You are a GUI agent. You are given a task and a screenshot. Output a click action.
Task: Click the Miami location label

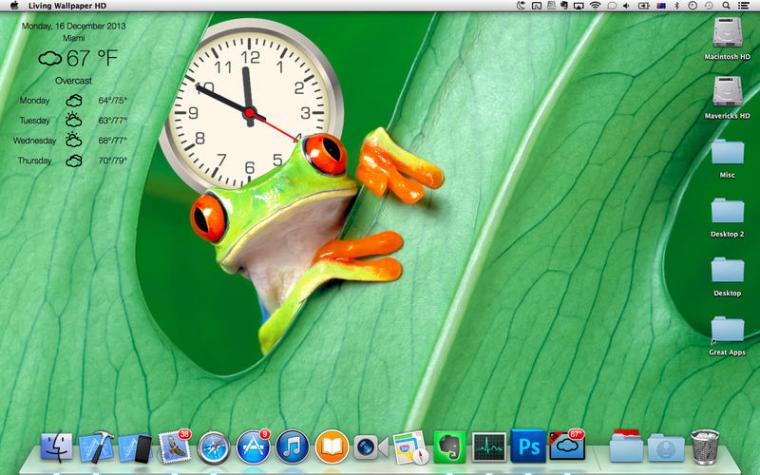pos(74,38)
